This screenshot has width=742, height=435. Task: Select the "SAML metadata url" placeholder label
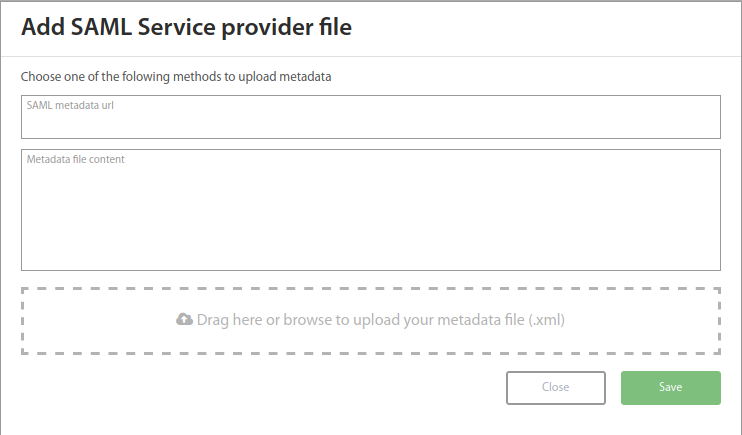click(x=70, y=104)
